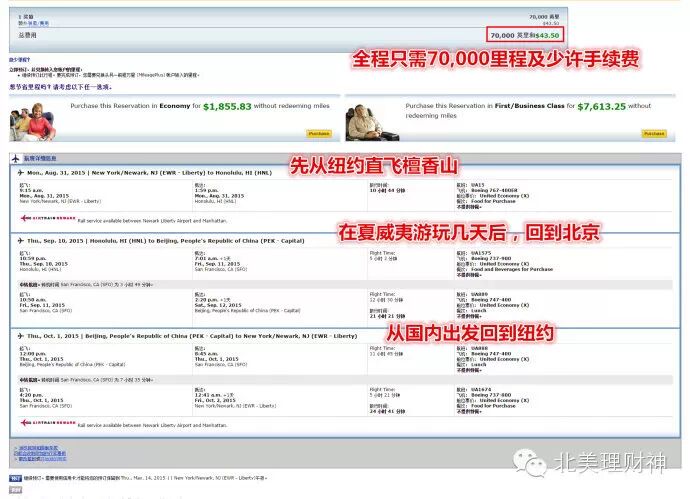Click the Purchase button for Economy fare
This screenshot has width=690, height=499.
(x=319, y=133)
